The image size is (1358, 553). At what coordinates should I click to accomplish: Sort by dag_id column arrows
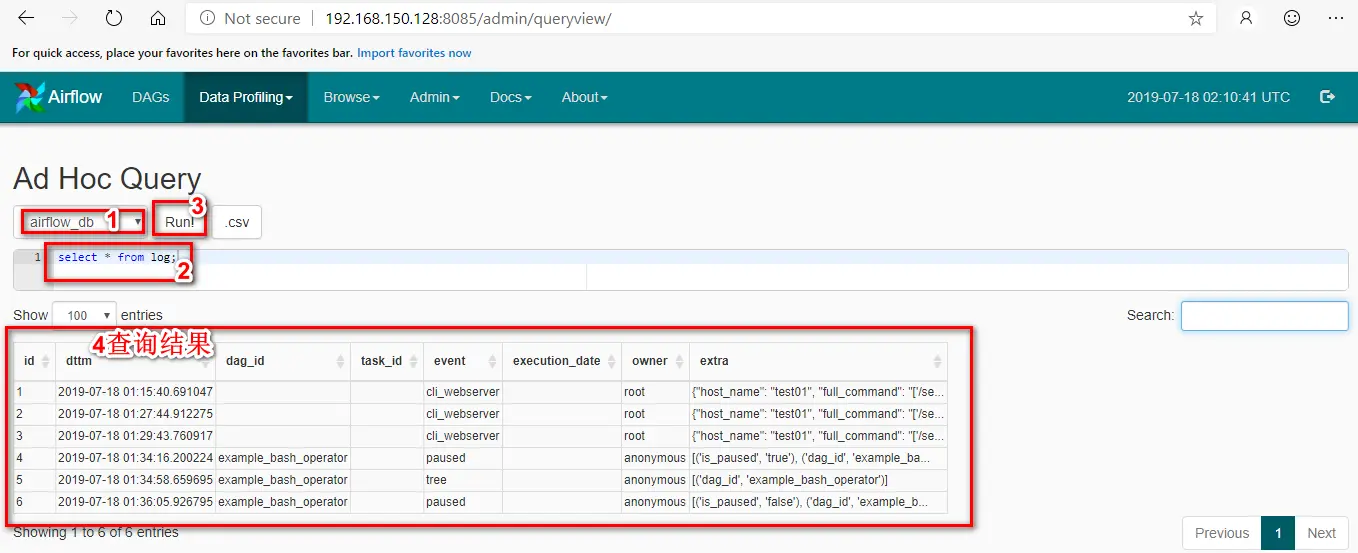339,361
